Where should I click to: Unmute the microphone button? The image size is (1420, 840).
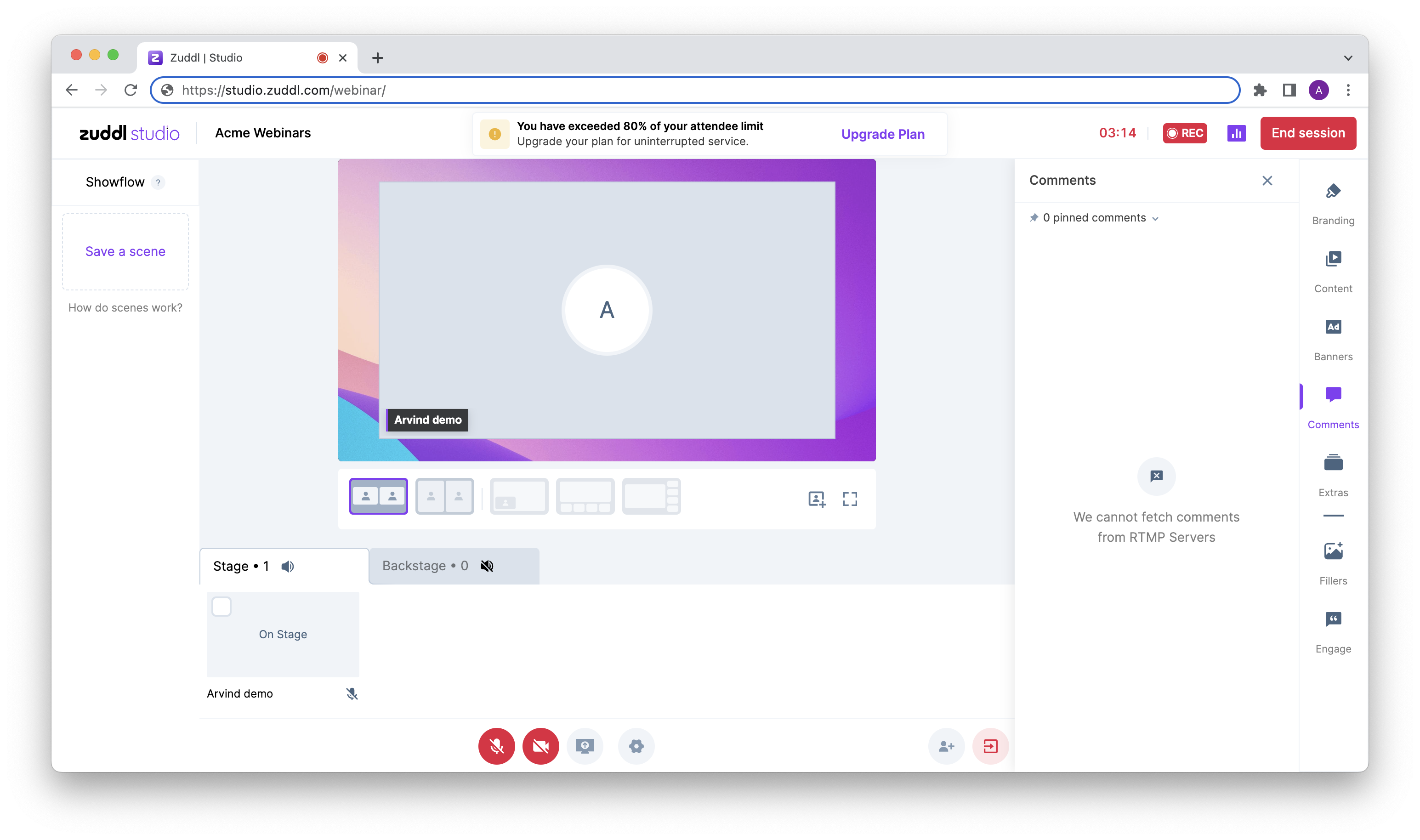click(x=496, y=746)
